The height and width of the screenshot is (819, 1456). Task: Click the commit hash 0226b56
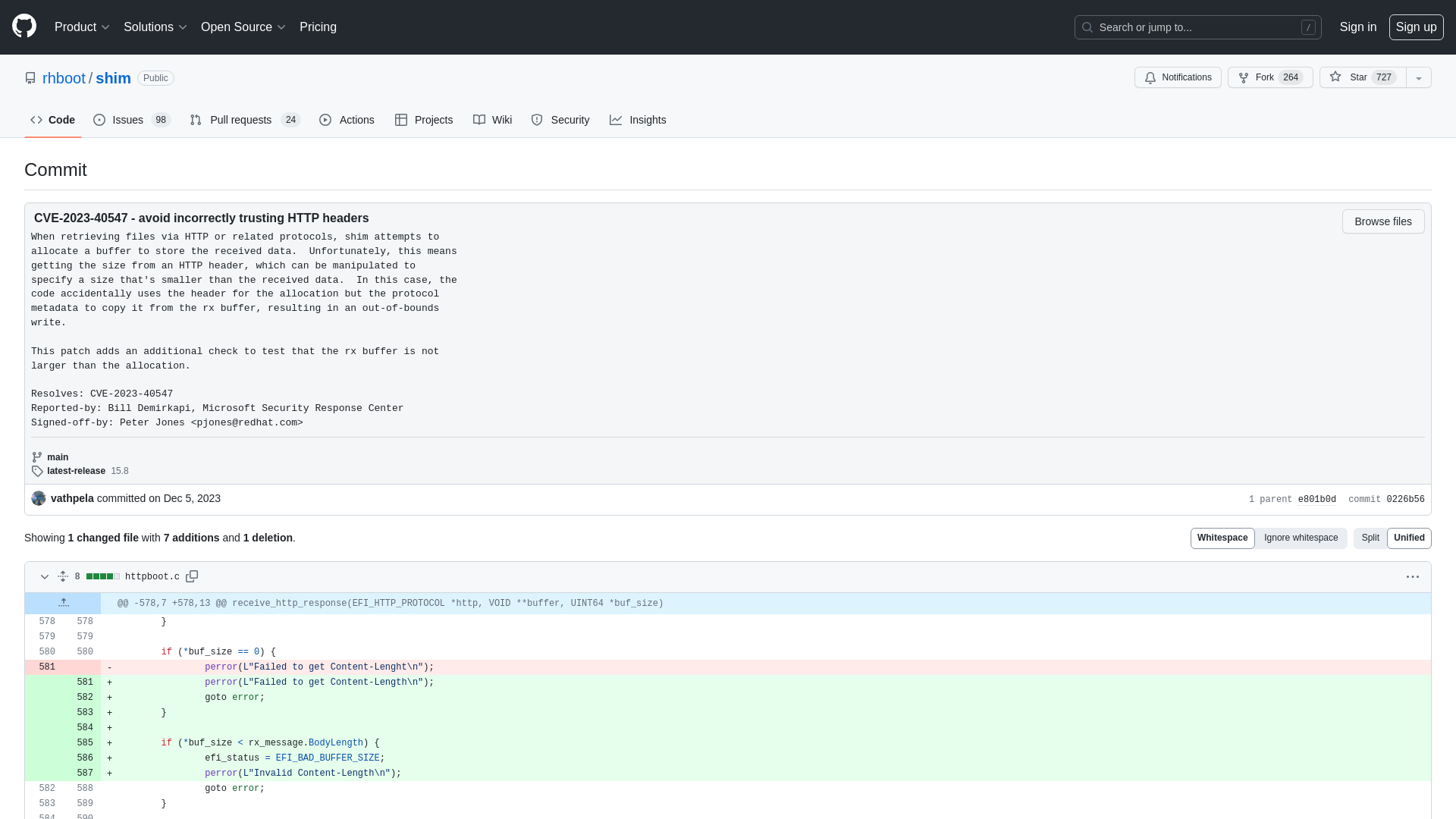1405,499
